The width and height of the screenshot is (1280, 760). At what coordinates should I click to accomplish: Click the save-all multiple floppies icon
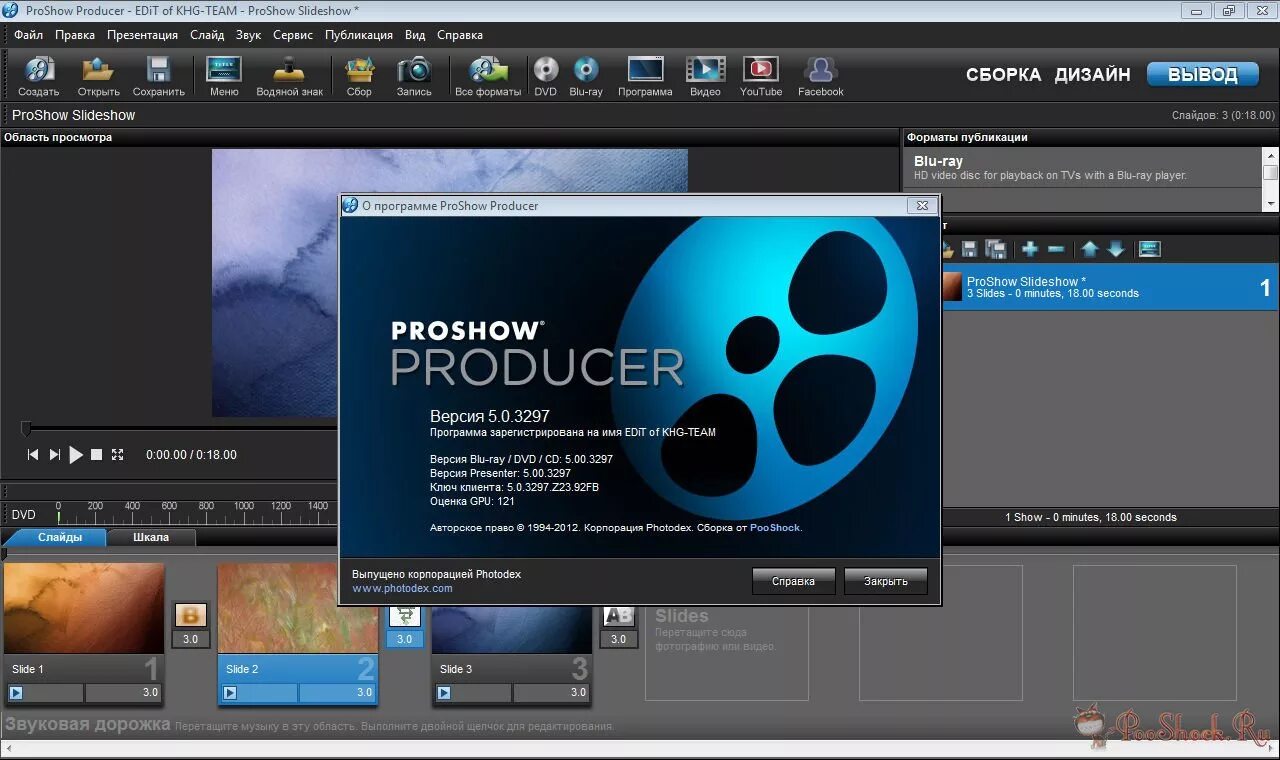click(x=996, y=249)
